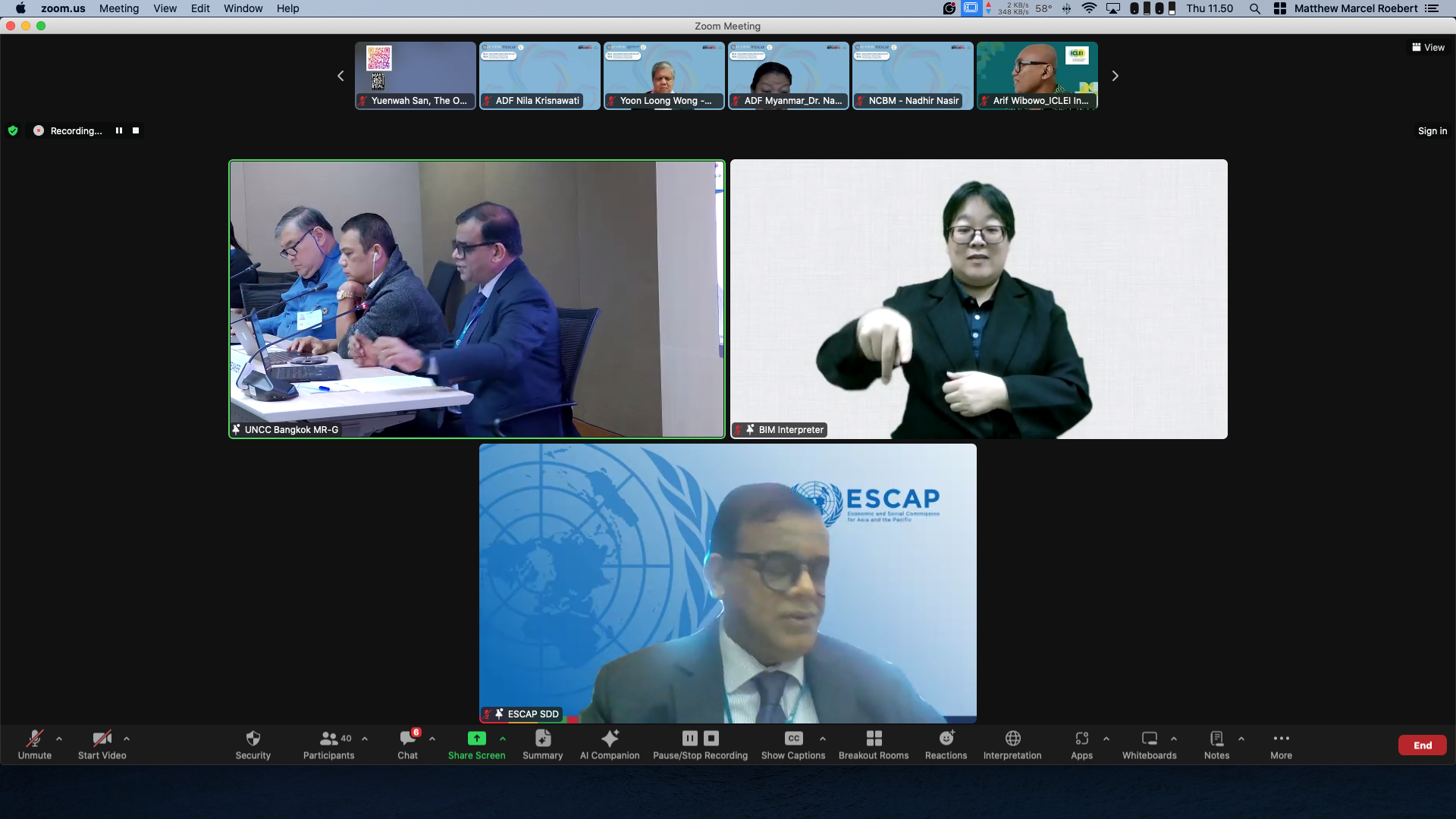Open the Apps icon
Screen dimensions: 1456x819
pos(1081,738)
